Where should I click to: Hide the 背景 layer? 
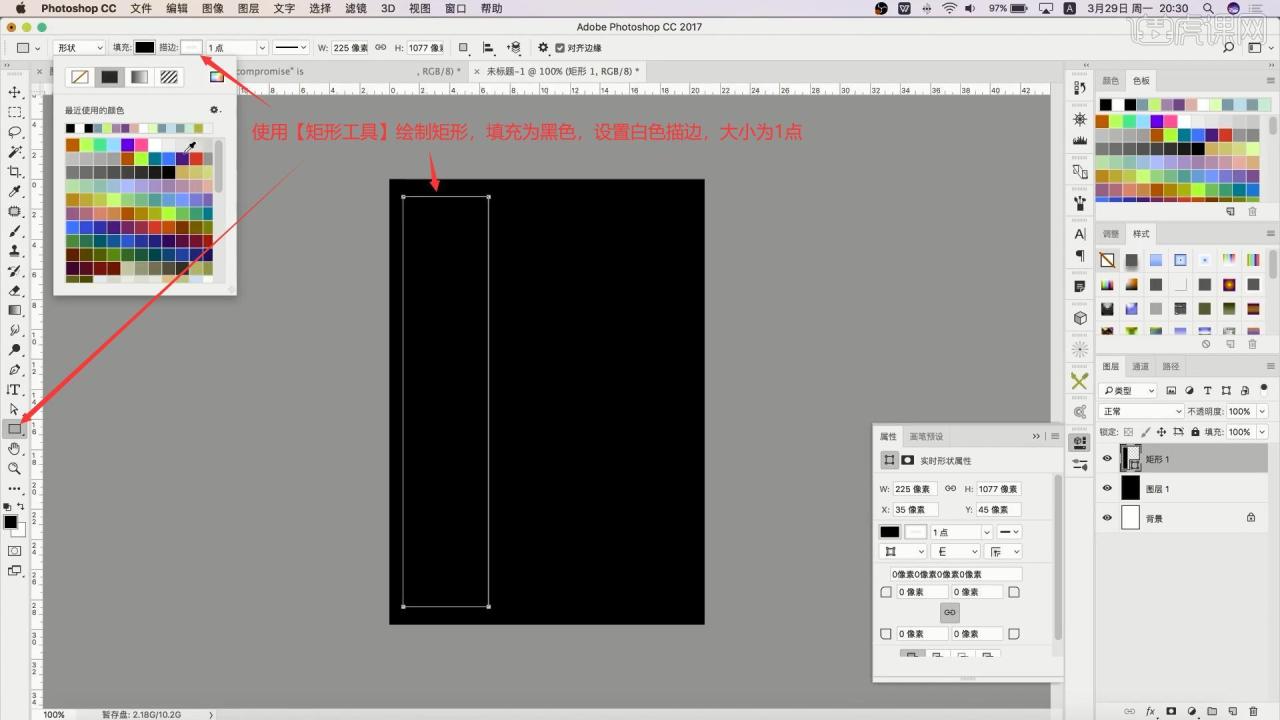(x=1107, y=518)
